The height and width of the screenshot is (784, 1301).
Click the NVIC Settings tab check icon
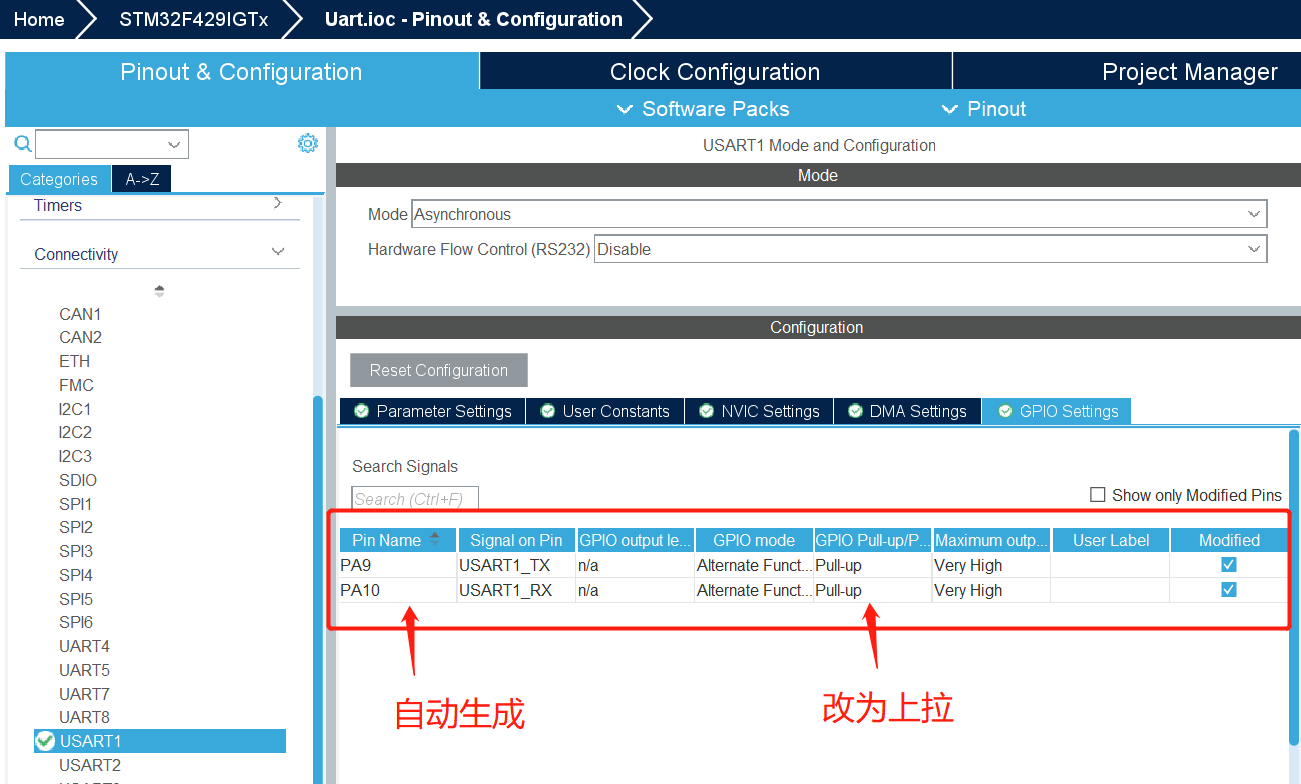(706, 411)
